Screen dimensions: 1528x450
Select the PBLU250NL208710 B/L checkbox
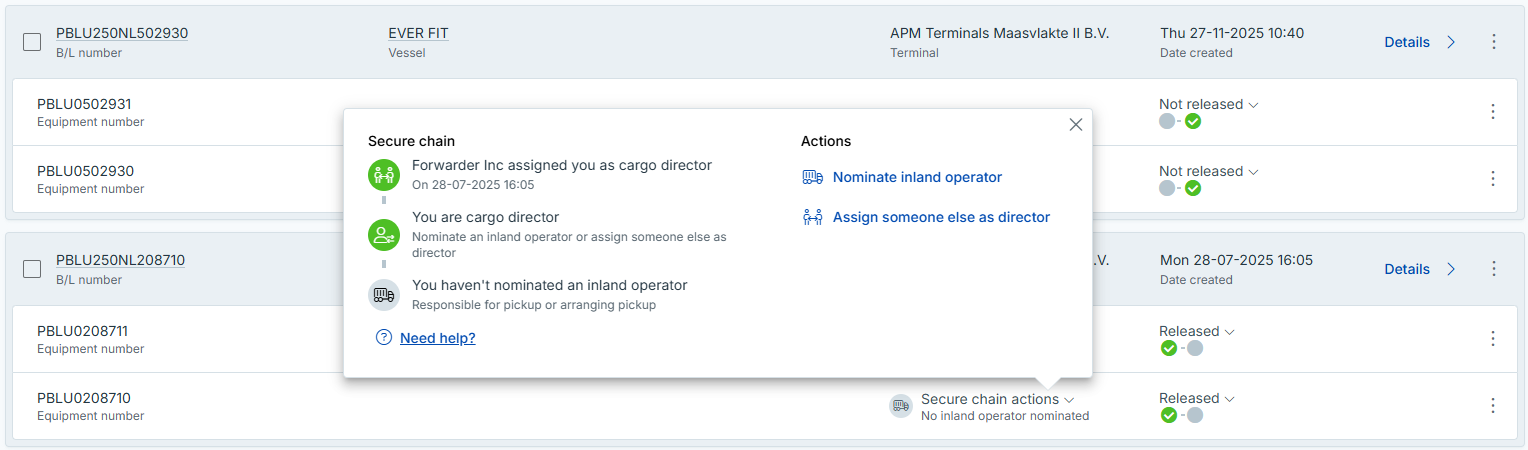32,269
